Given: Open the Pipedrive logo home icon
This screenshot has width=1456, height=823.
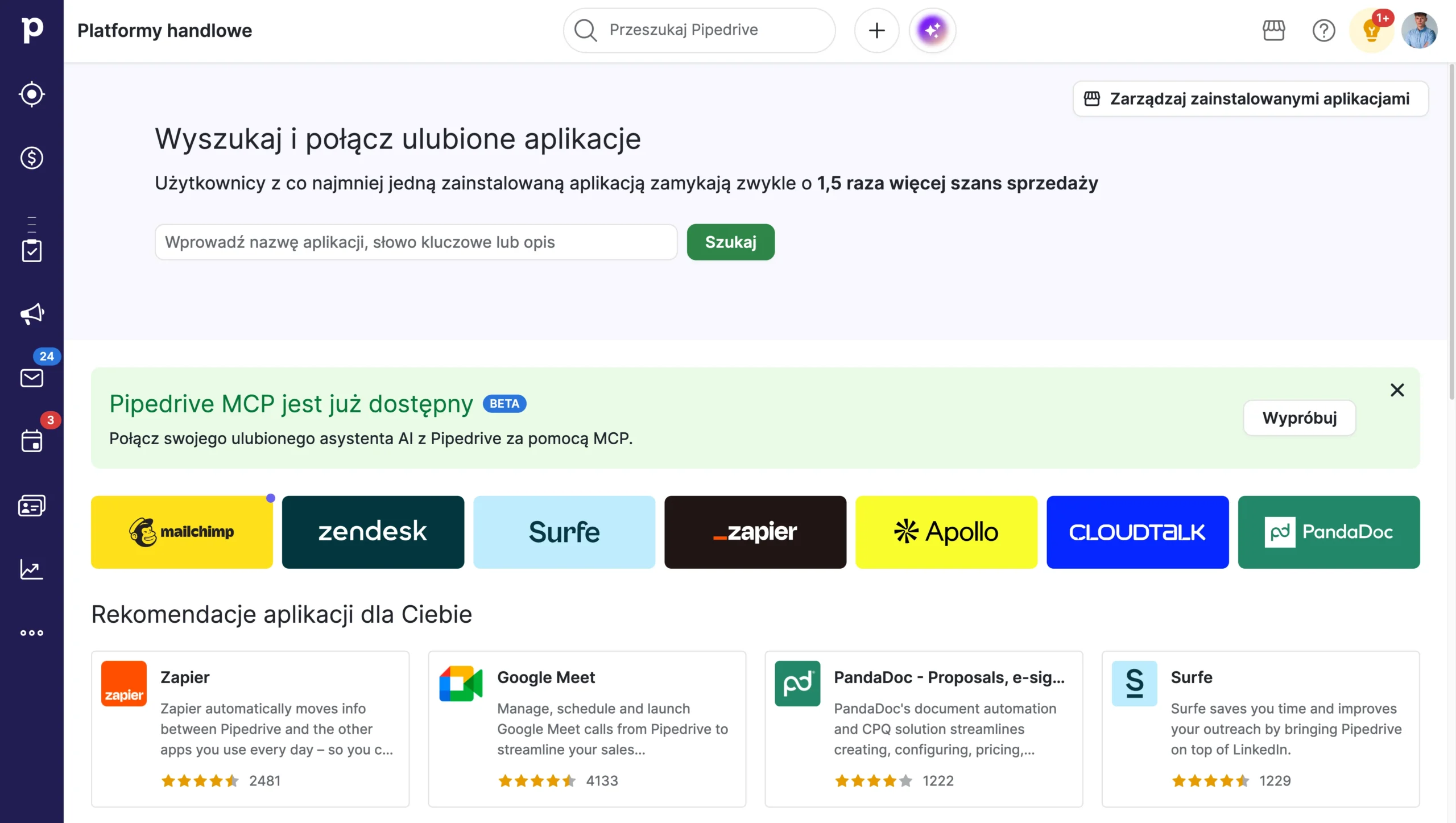Looking at the screenshot, I should [32, 30].
